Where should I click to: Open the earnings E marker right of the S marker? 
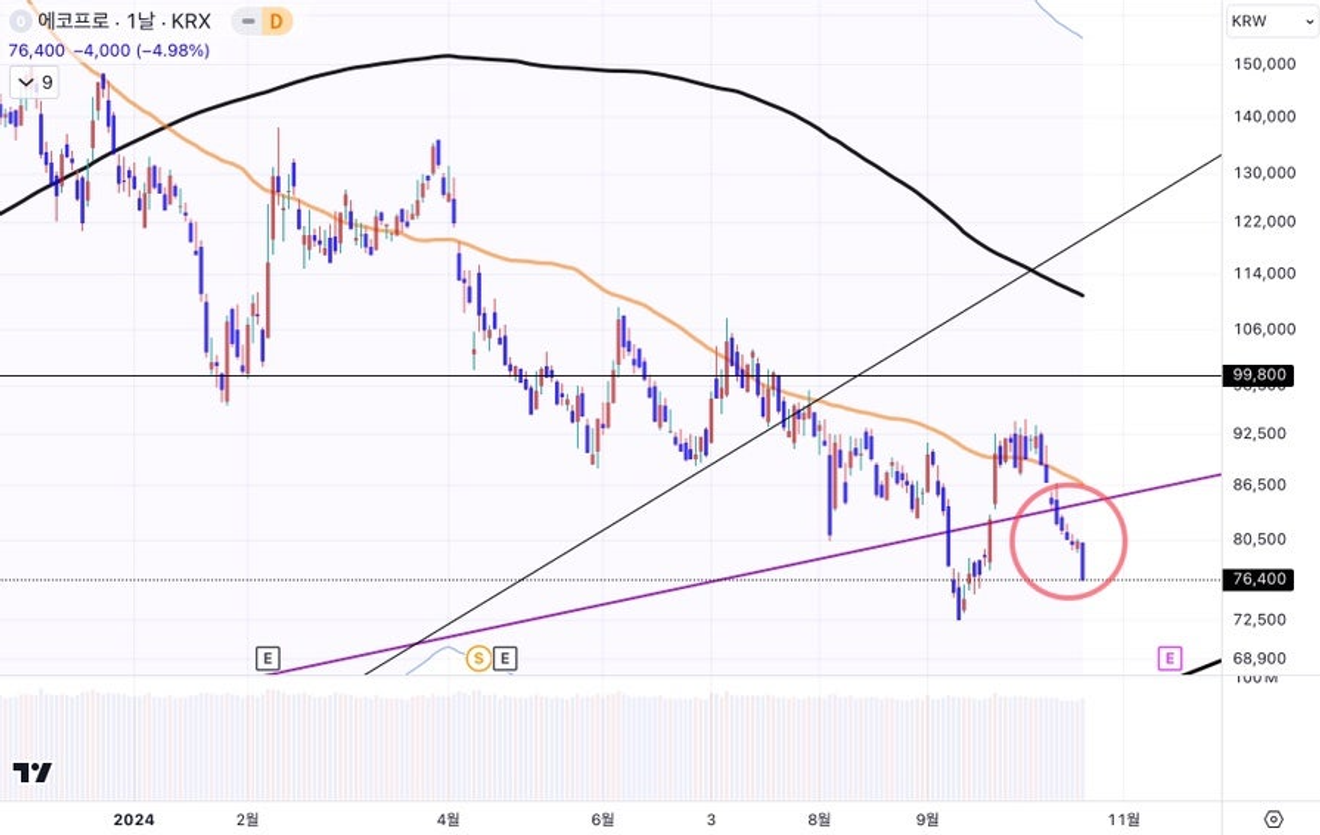click(x=505, y=658)
